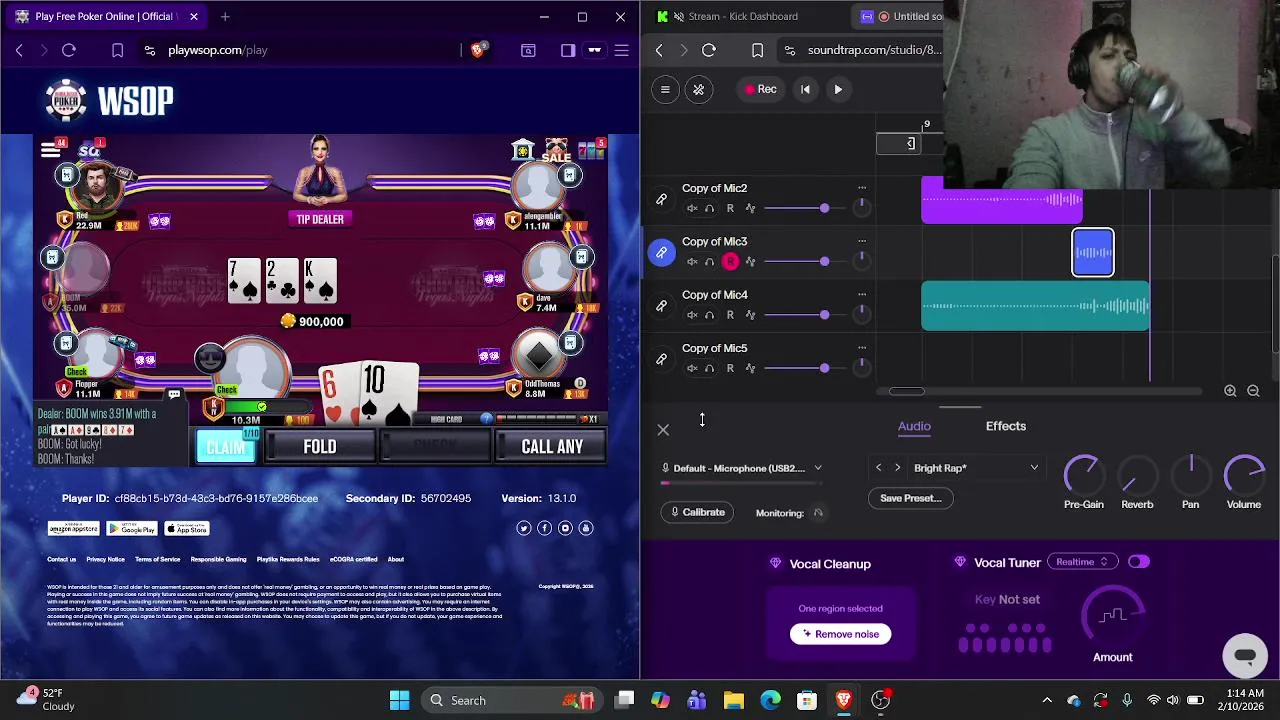Open the slots icon in WSOP
Screen dimensions: 1280x720
(x=591, y=150)
